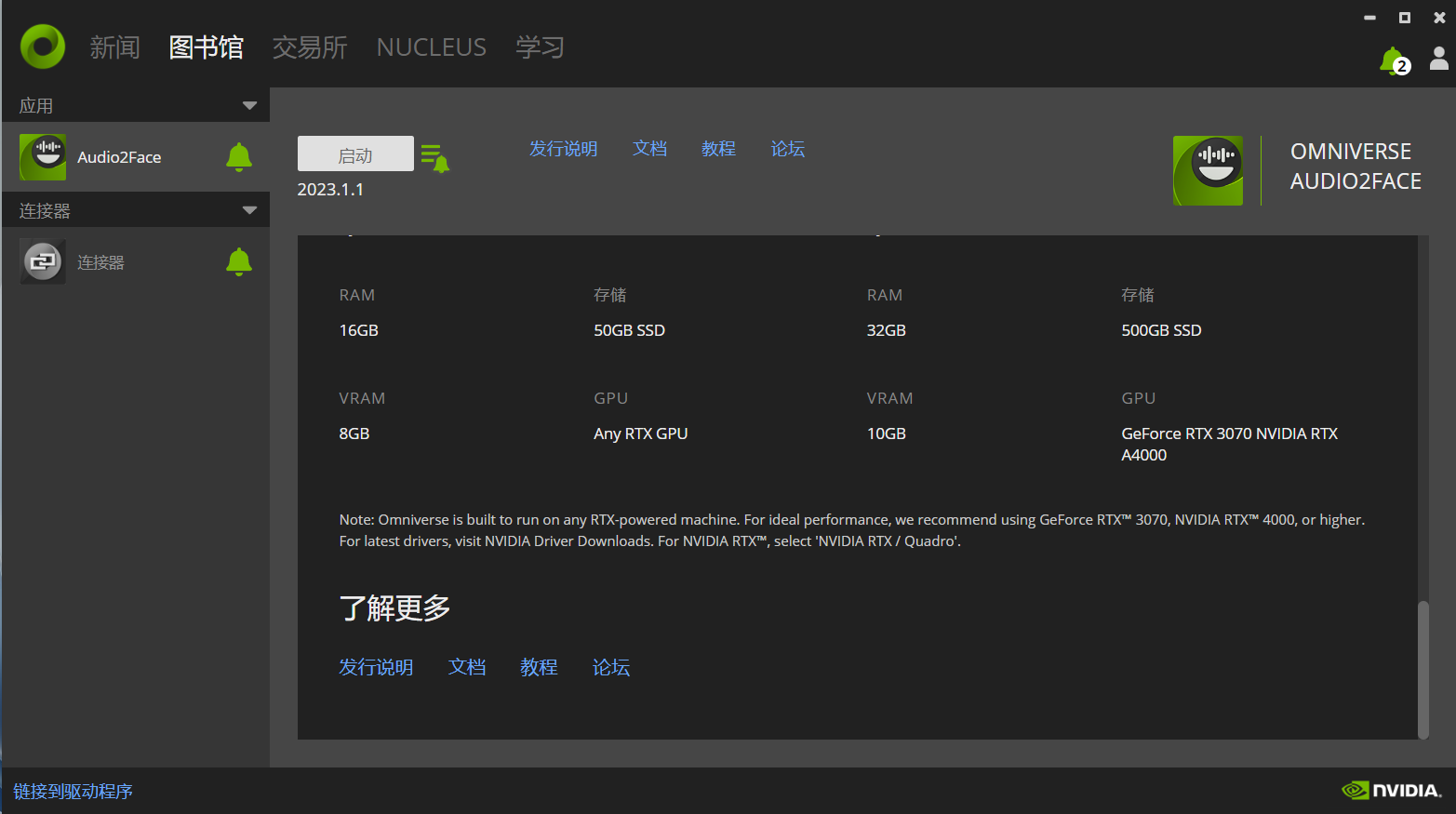Switch to the 图书馆 tab
Image resolution: width=1456 pixels, height=814 pixels.
click(207, 47)
